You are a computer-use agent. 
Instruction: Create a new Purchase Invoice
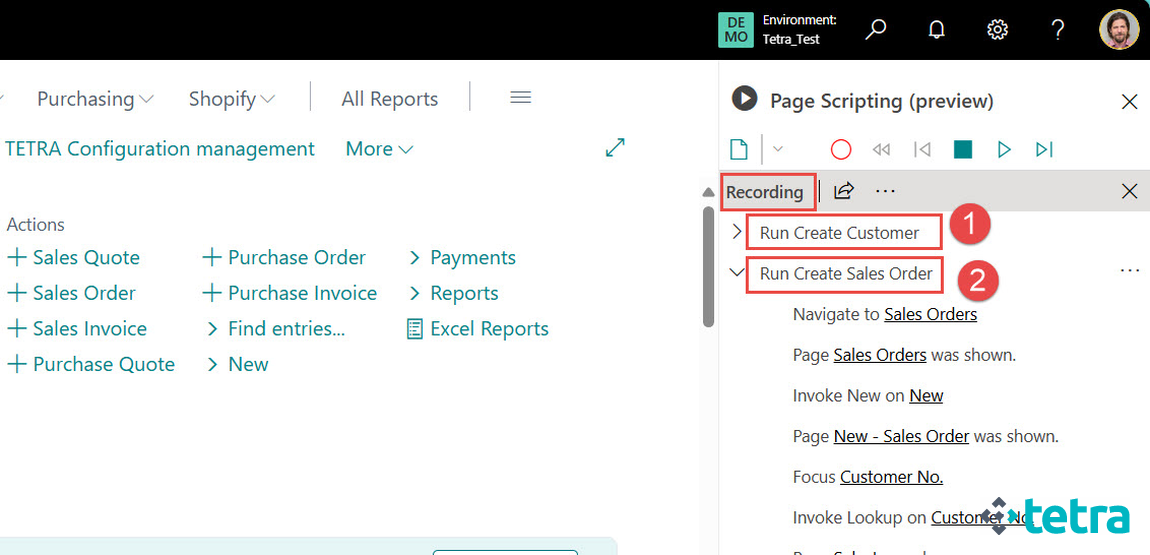[289, 293]
